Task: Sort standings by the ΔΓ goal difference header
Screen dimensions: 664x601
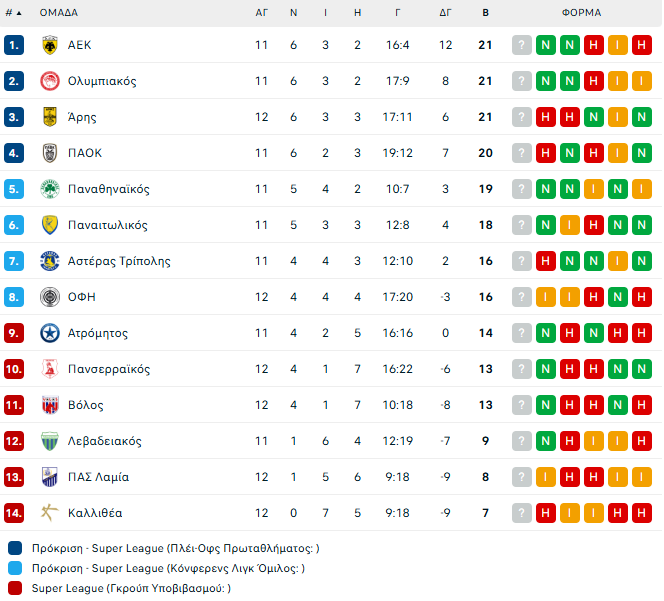Action: click(x=446, y=13)
